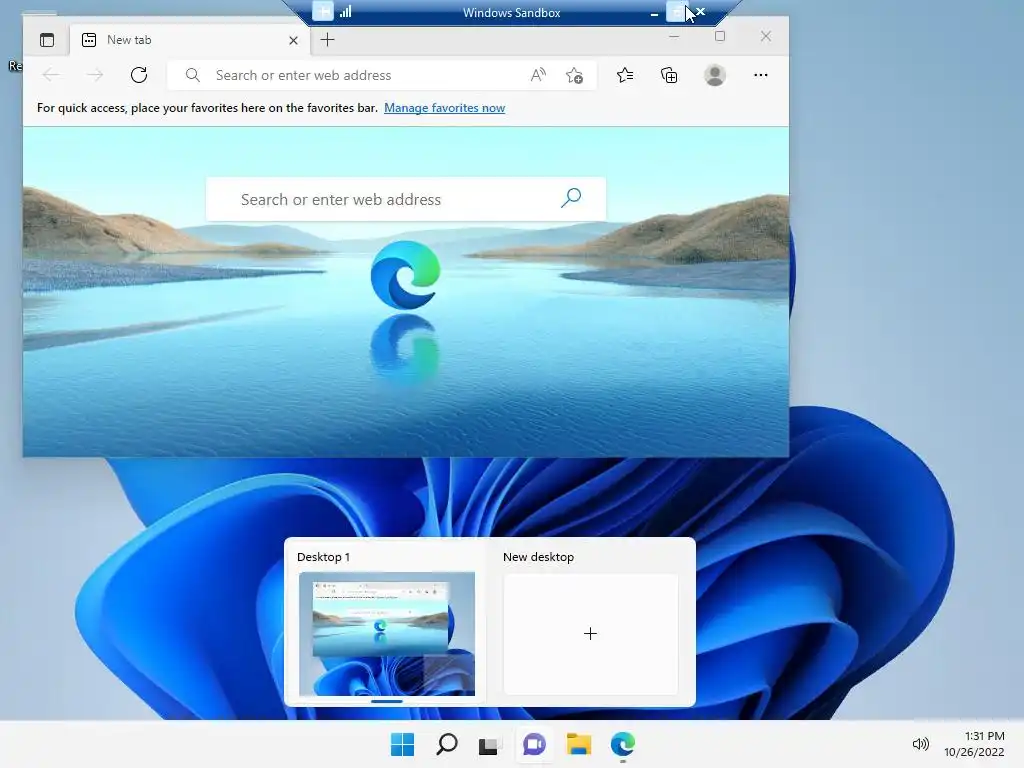Click the Desktop 1 label
Image resolution: width=1024 pixels, height=768 pixels.
(323, 557)
